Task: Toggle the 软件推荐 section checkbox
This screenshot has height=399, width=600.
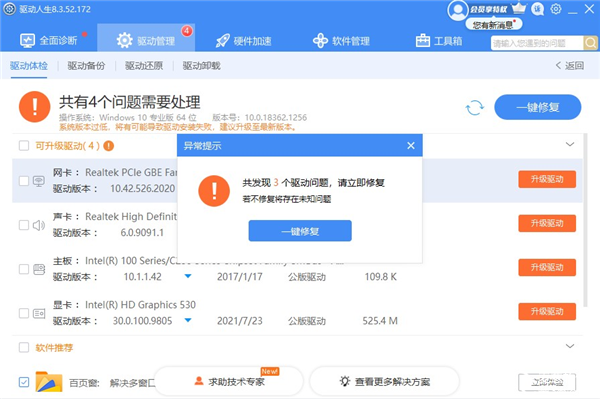Action: click(24, 347)
